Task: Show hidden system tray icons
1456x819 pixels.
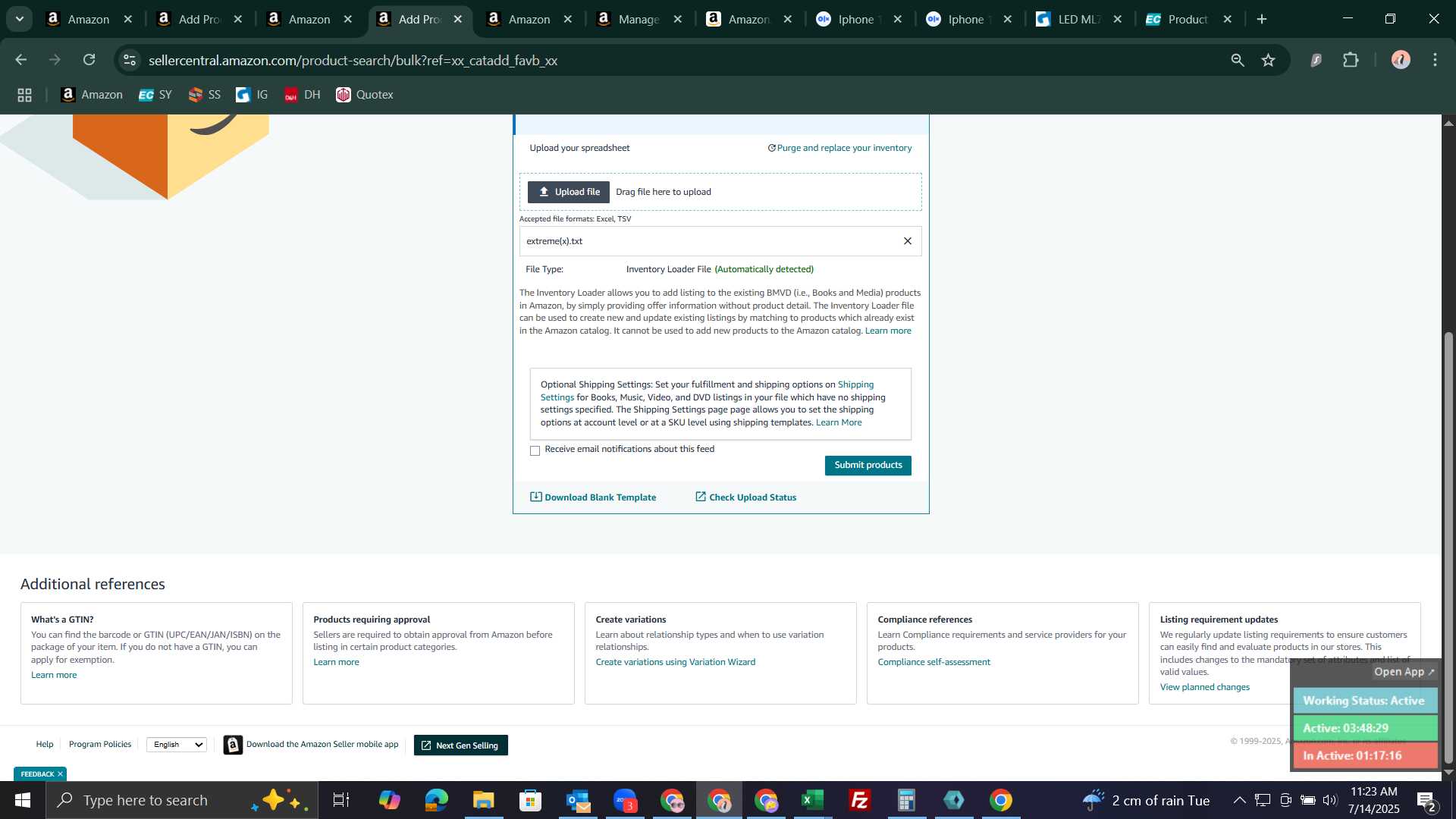Action: tap(1239, 800)
